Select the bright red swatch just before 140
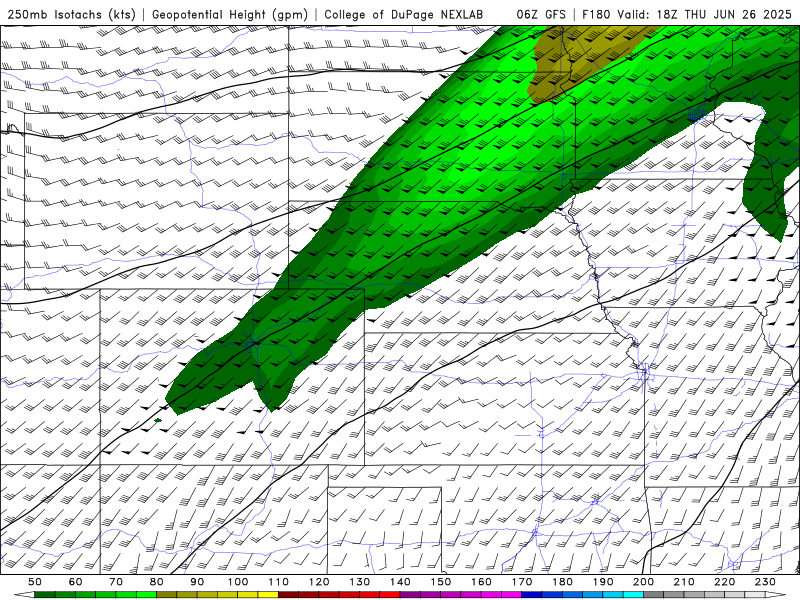Screen dimensions: 800x600 [x=390, y=594]
